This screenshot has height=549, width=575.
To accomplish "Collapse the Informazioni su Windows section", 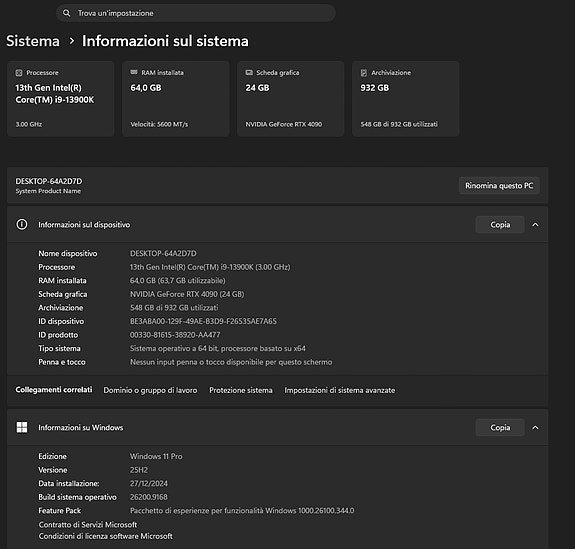I will (x=535, y=428).
